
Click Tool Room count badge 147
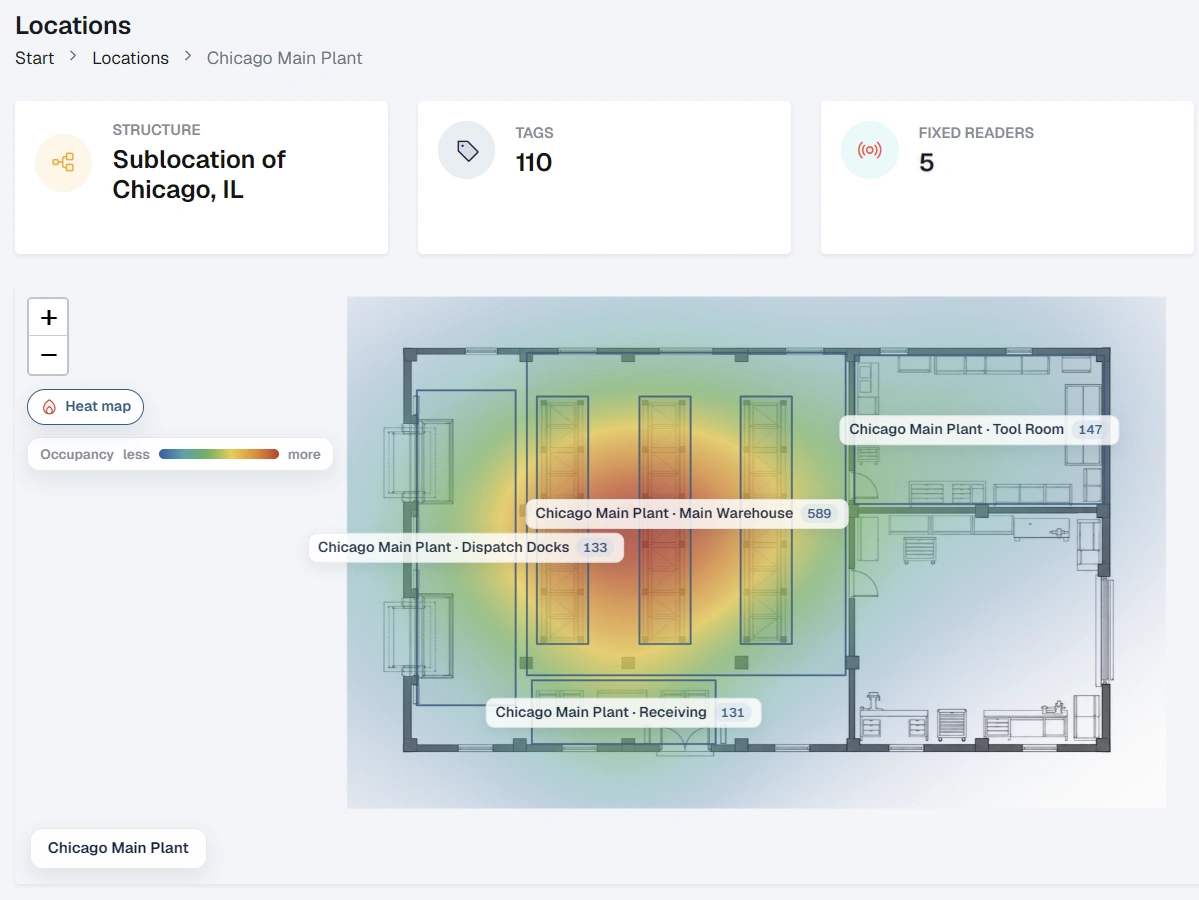tap(1090, 430)
